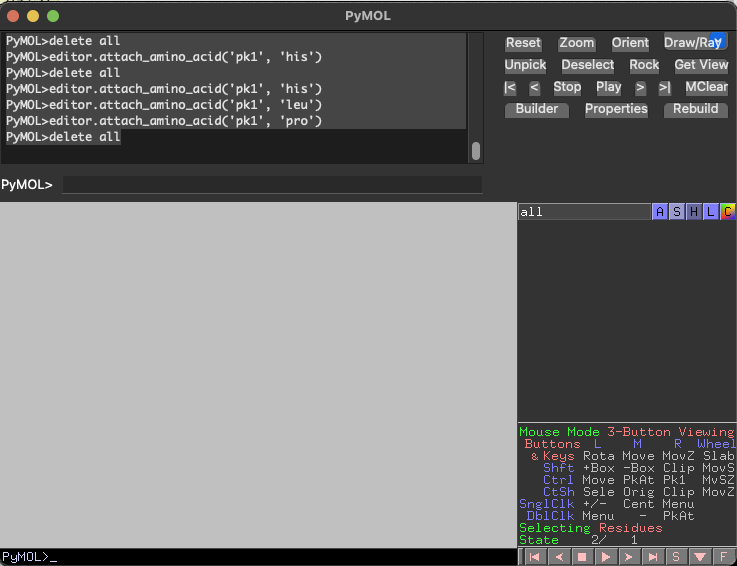737x566 pixels.
Task: Click the Orient button
Action: [630, 43]
